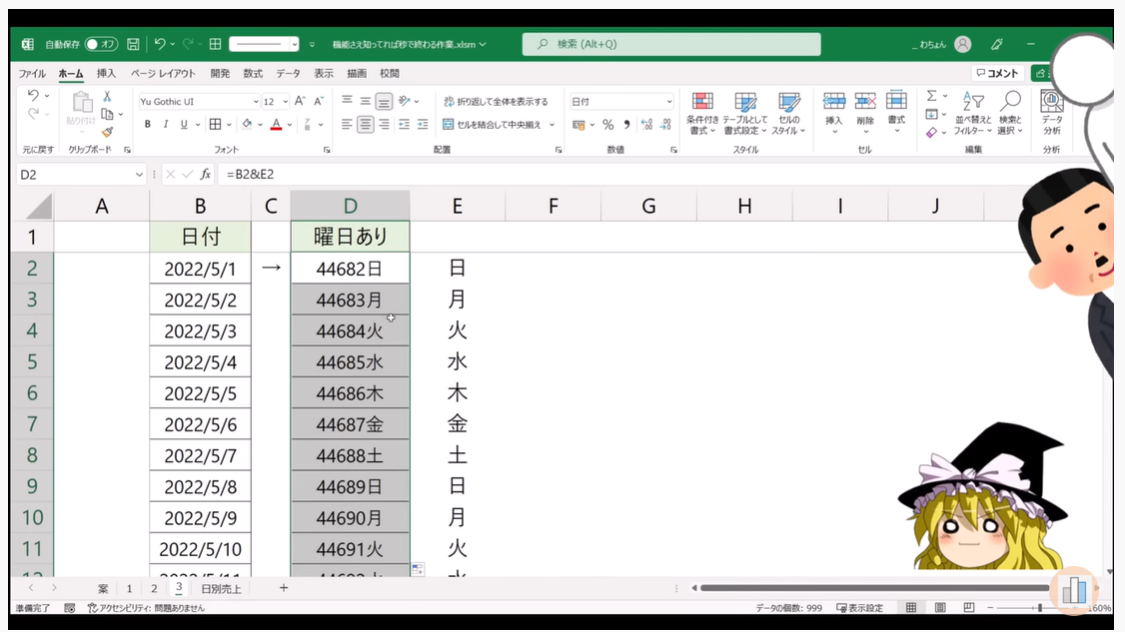Image resolution: width=1125 pixels, height=632 pixels.
Task: Open the font name dropdown Yu Gothic UI
Action: (x=198, y=102)
